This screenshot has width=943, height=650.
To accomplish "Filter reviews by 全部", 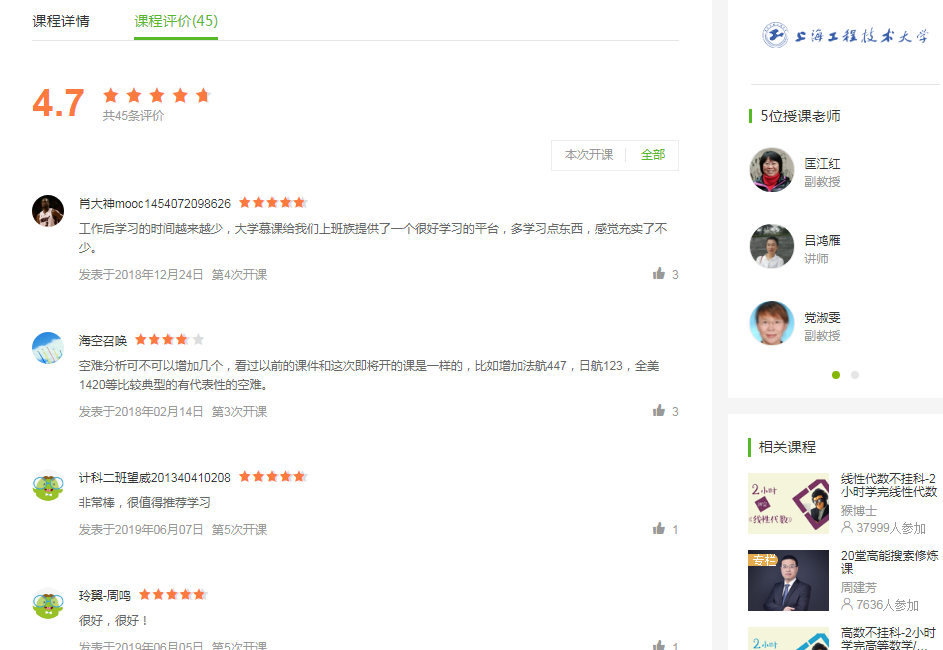I will pos(653,155).
